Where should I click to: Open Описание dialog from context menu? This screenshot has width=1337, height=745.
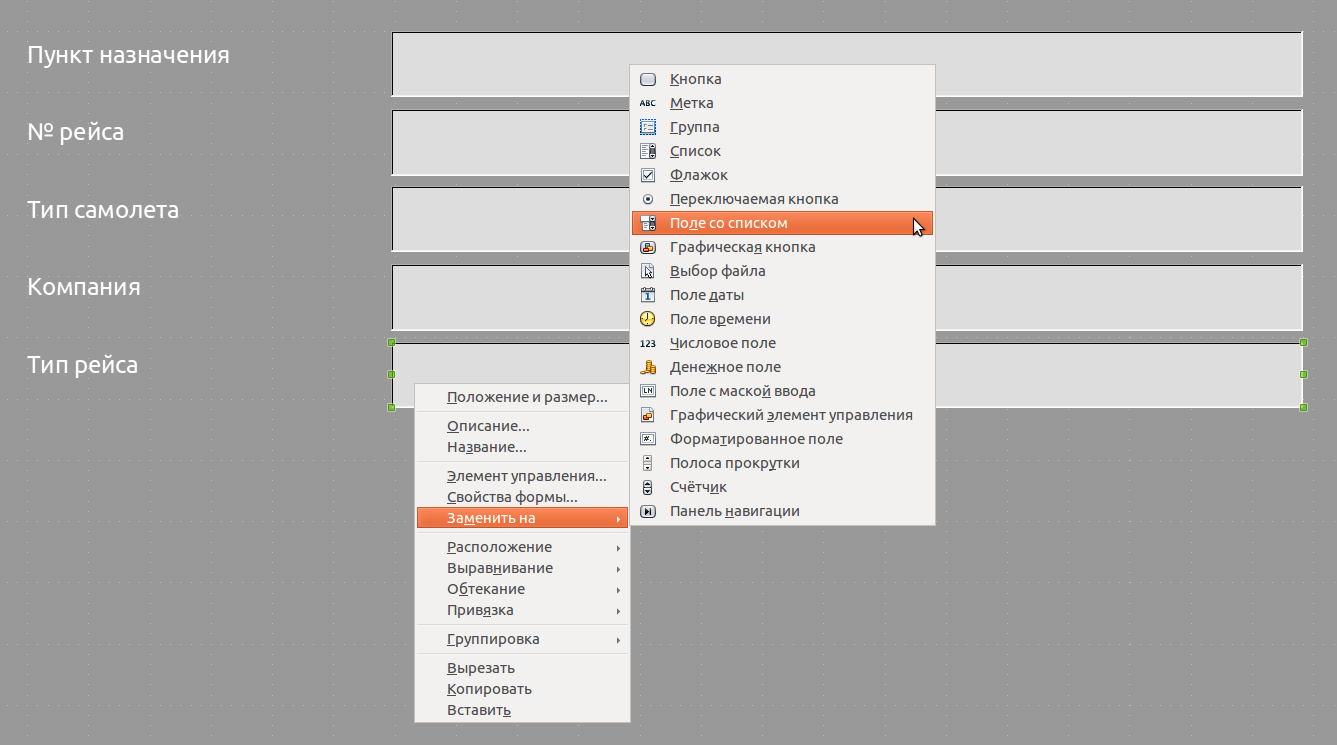pyautogui.click(x=522, y=426)
